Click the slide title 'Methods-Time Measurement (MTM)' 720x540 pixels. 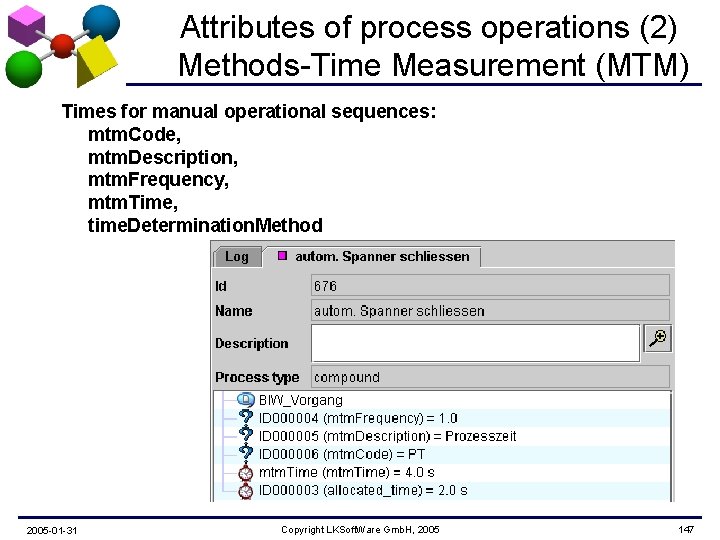tap(433, 65)
